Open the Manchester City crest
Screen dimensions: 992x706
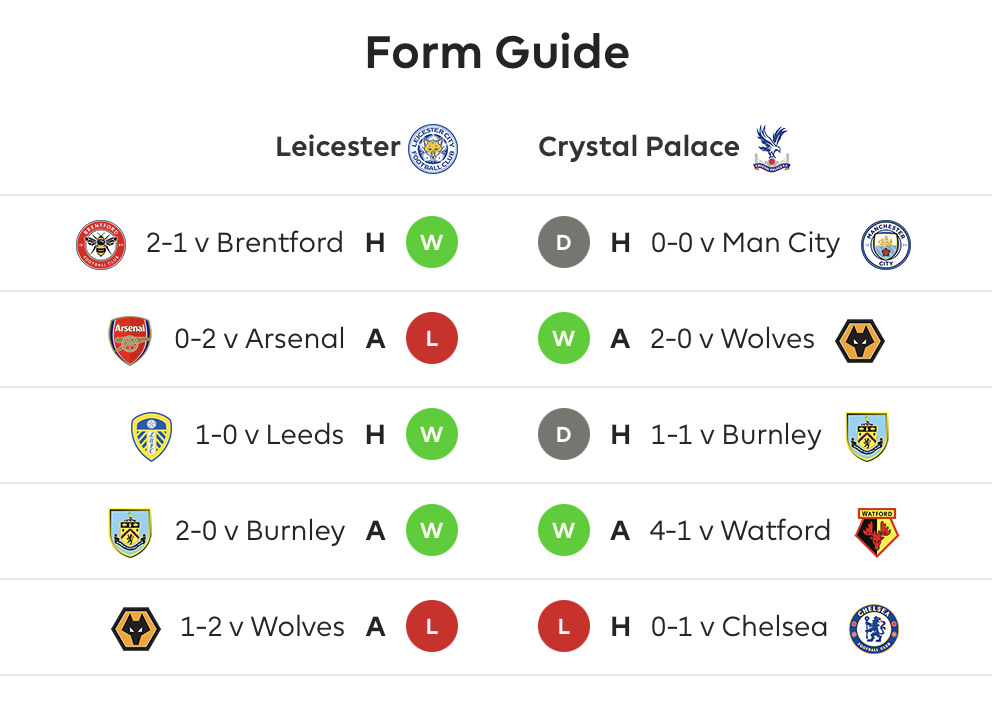(x=886, y=245)
